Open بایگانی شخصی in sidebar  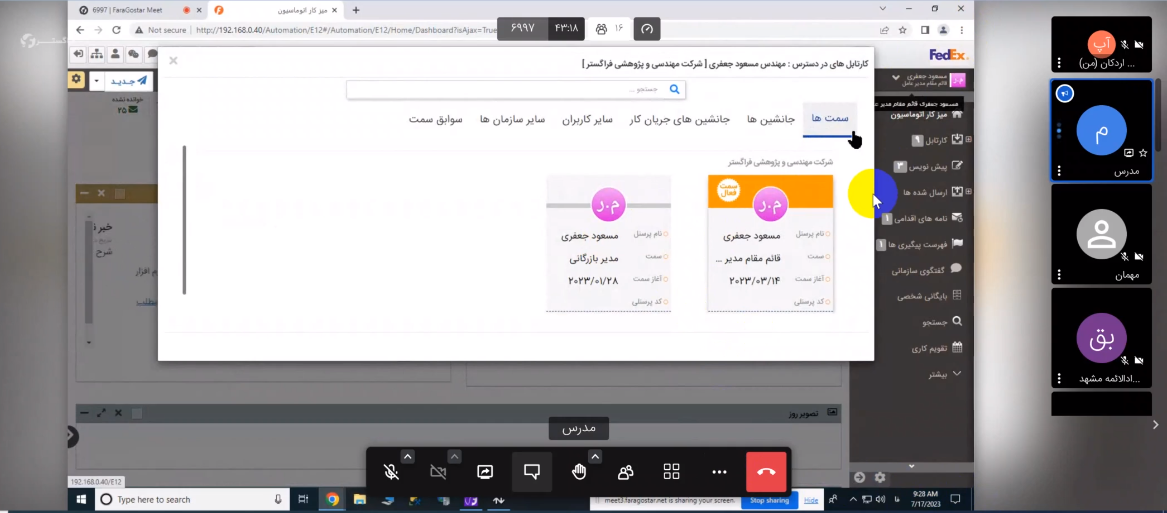coord(930,296)
